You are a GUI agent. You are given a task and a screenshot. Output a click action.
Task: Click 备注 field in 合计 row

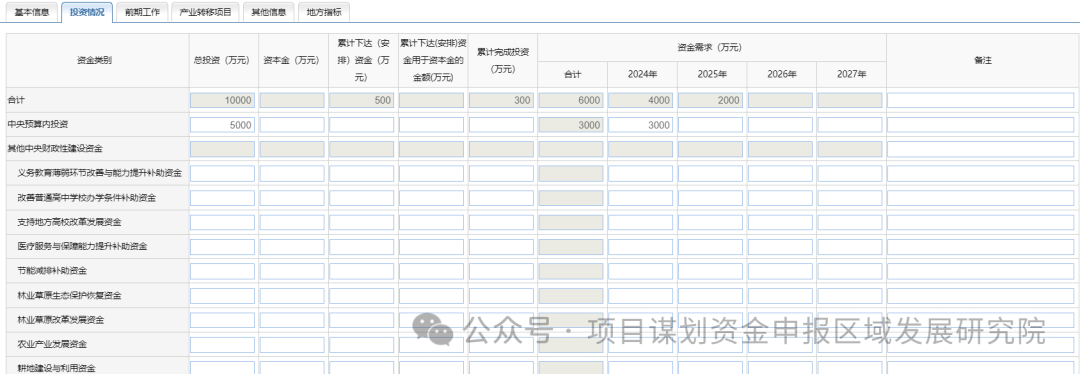coord(981,101)
